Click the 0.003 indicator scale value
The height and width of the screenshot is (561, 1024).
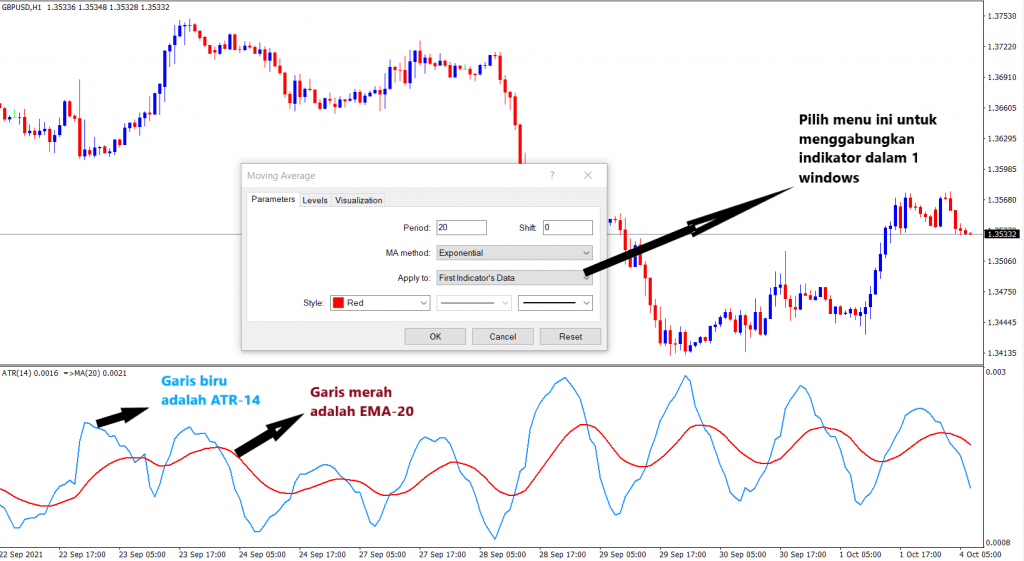[x=996, y=372]
